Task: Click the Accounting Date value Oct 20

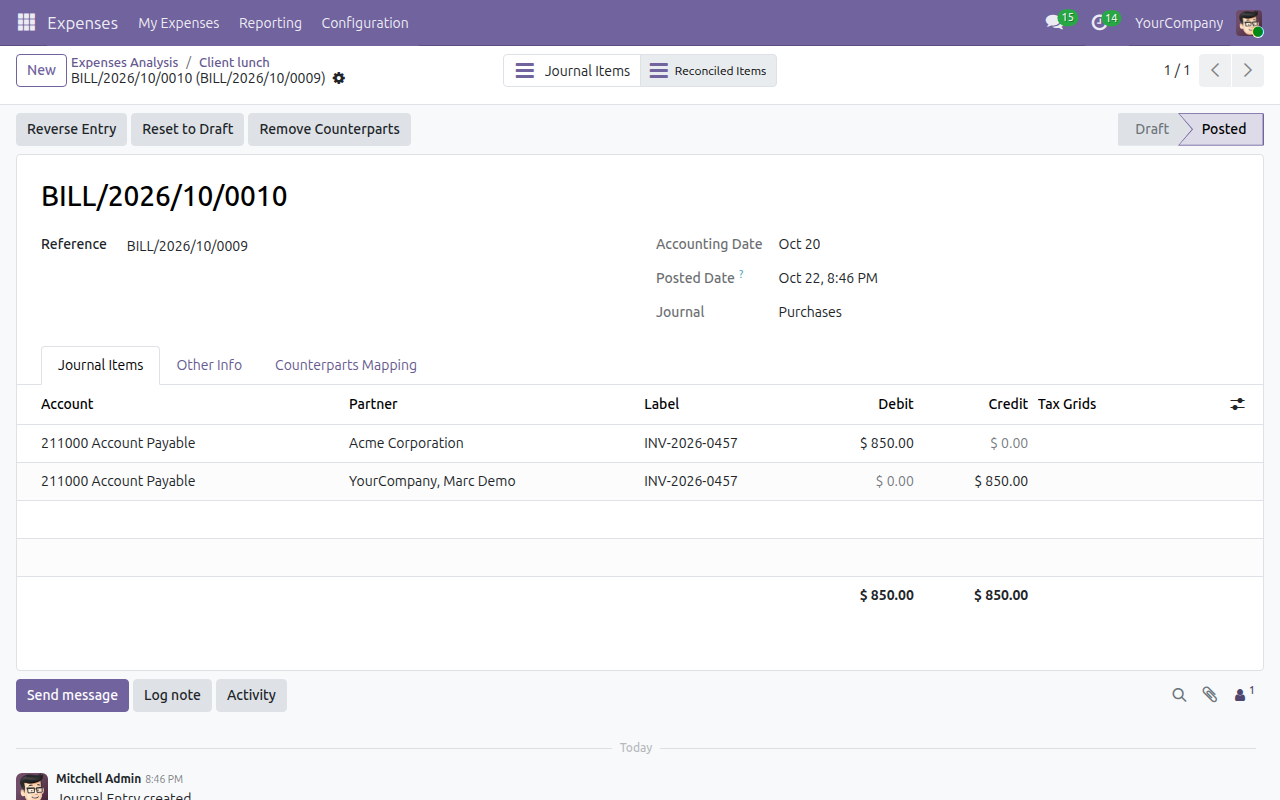Action: (x=800, y=244)
